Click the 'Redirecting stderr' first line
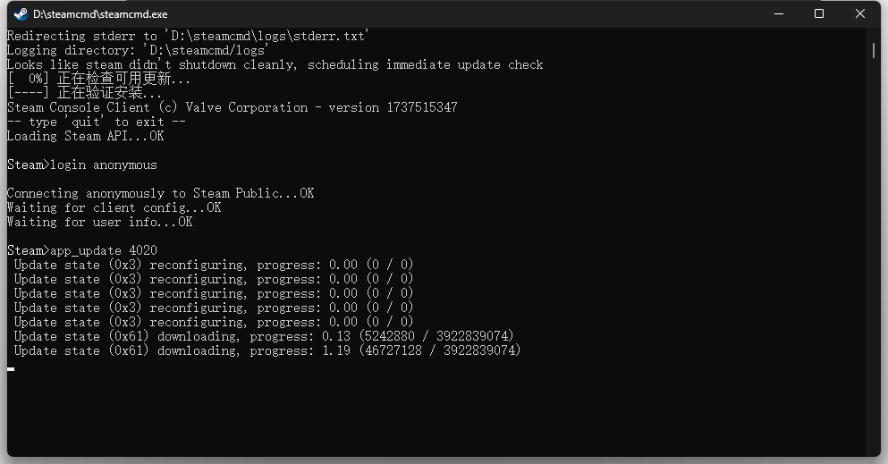Screen dimensions: 888x464 point(188,36)
